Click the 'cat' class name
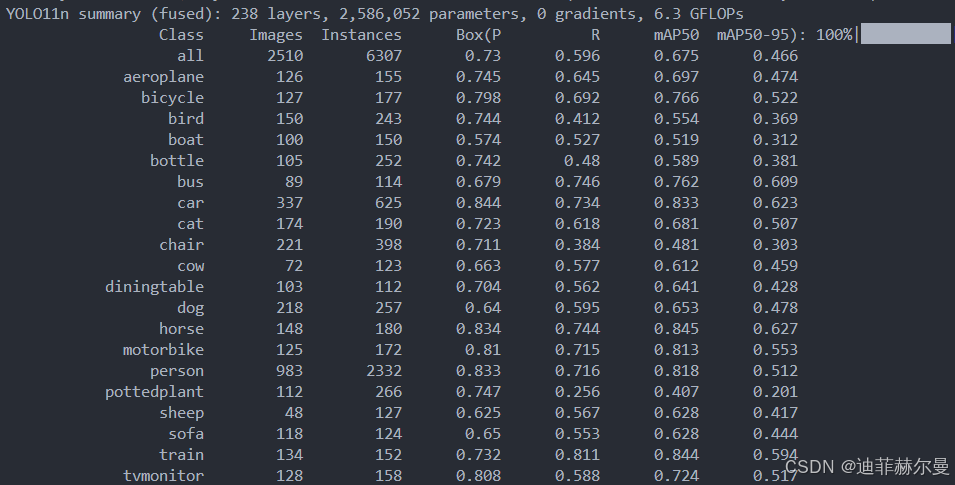955x485 pixels. [191, 224]
